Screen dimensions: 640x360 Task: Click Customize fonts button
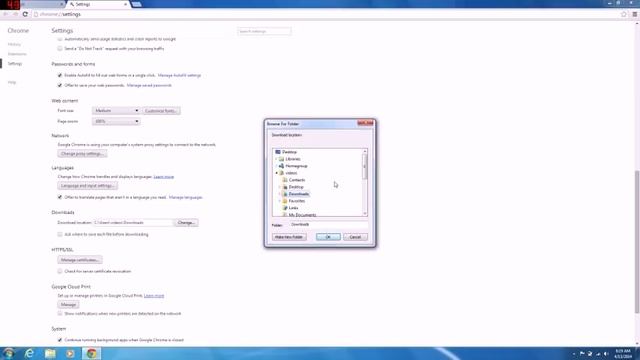162,111
